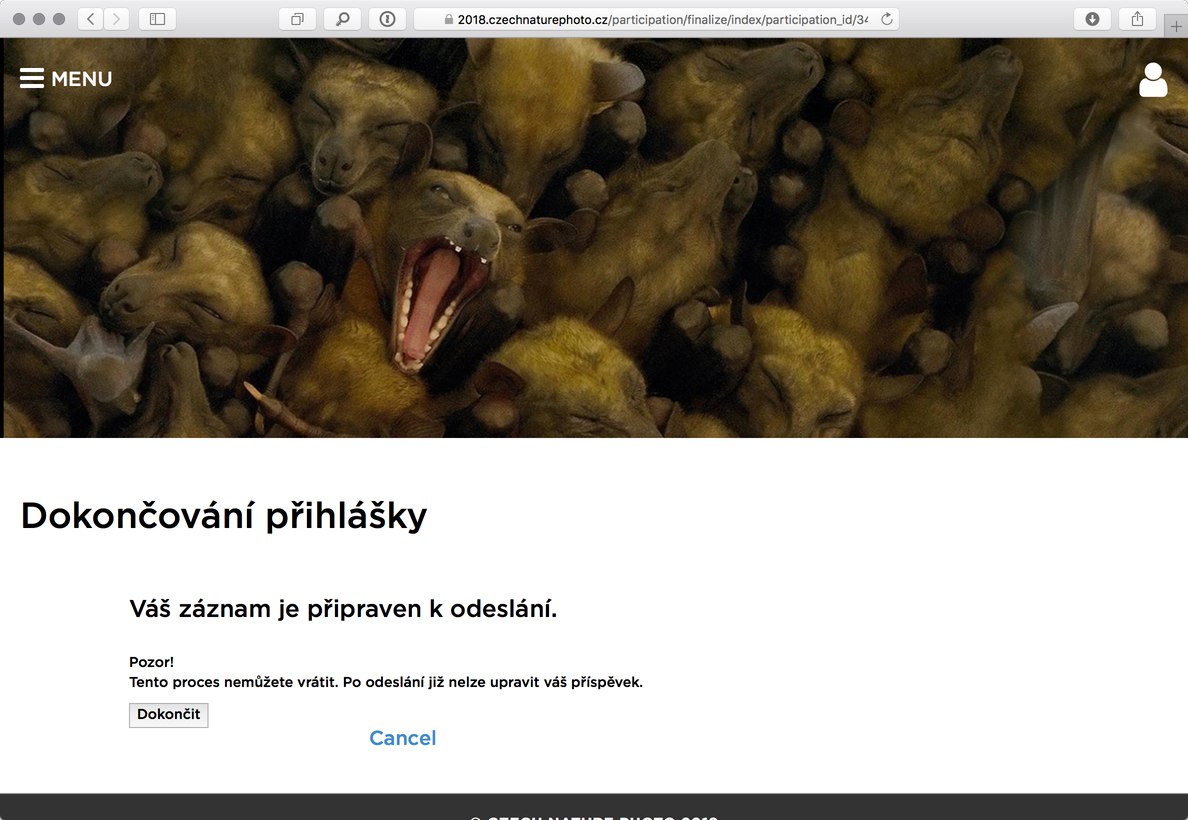
Task: Open the tab overview button in toolbar
Action: click(297, 19)
